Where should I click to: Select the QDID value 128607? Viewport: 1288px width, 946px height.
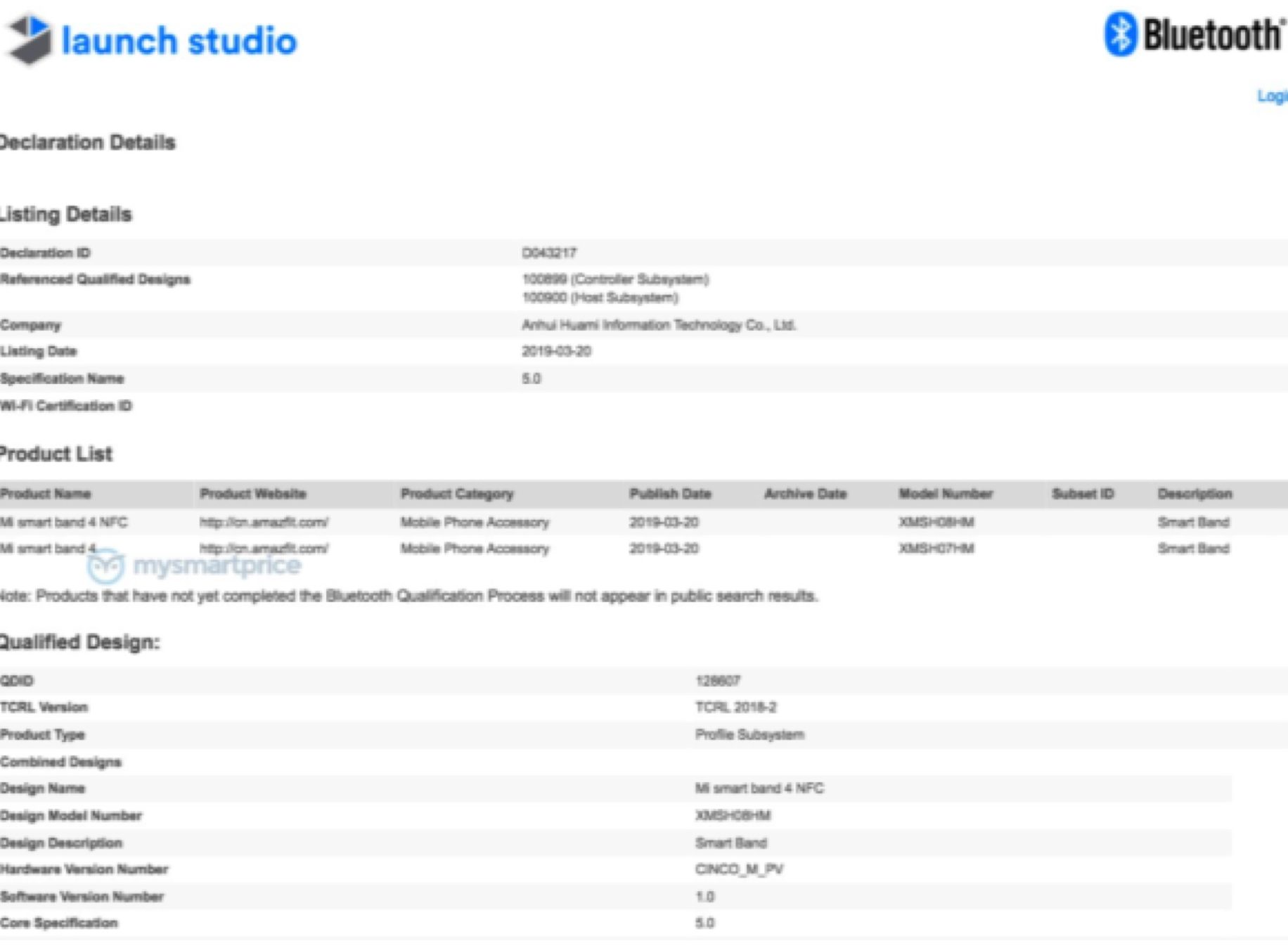[x=717, y=681]
